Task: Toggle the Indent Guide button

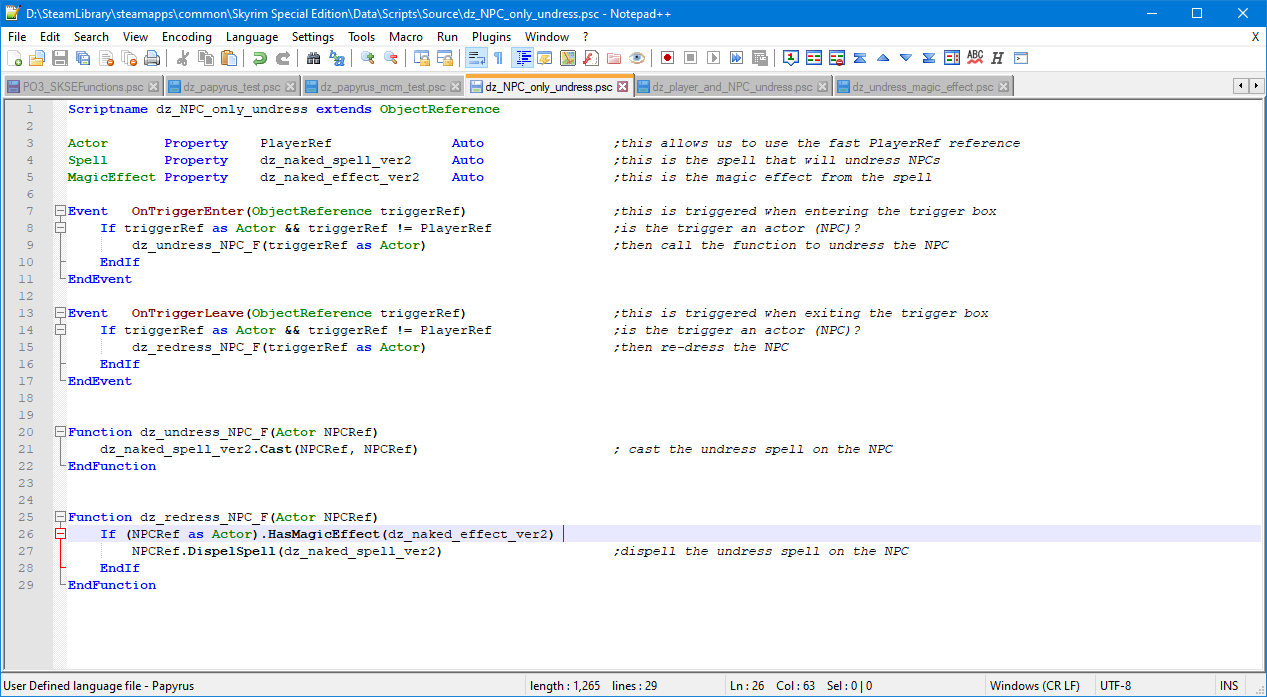Action: tap(522, 58)
